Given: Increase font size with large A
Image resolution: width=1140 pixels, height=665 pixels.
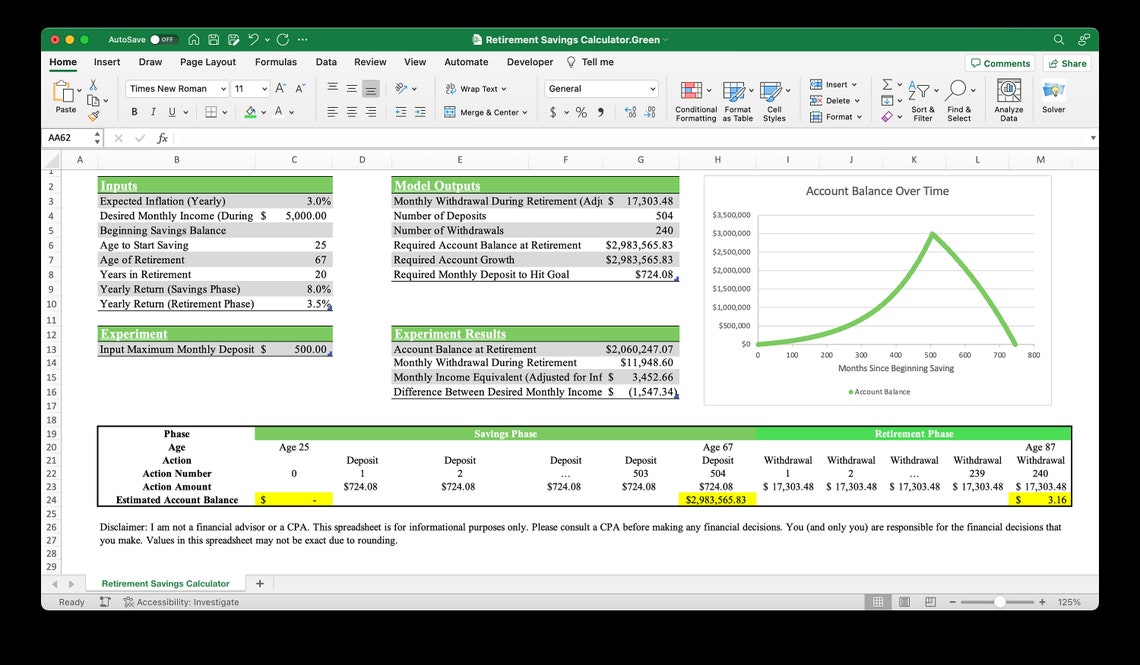Looking at the screenshot, I should 281,88.
